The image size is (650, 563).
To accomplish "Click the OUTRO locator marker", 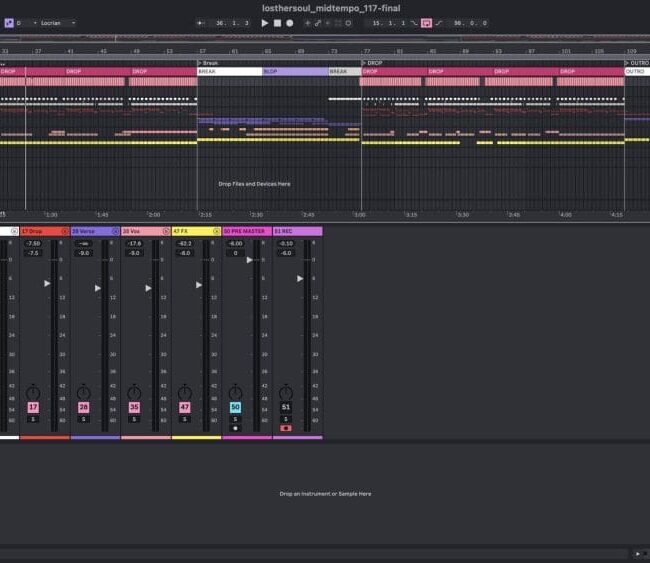I will tap(637, 63).
